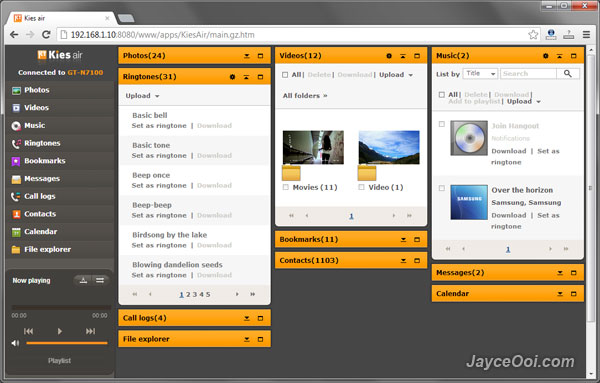Open the Video folder thumbnail
The height and width of the screenshot is (383, 600).
click(389, 148)
